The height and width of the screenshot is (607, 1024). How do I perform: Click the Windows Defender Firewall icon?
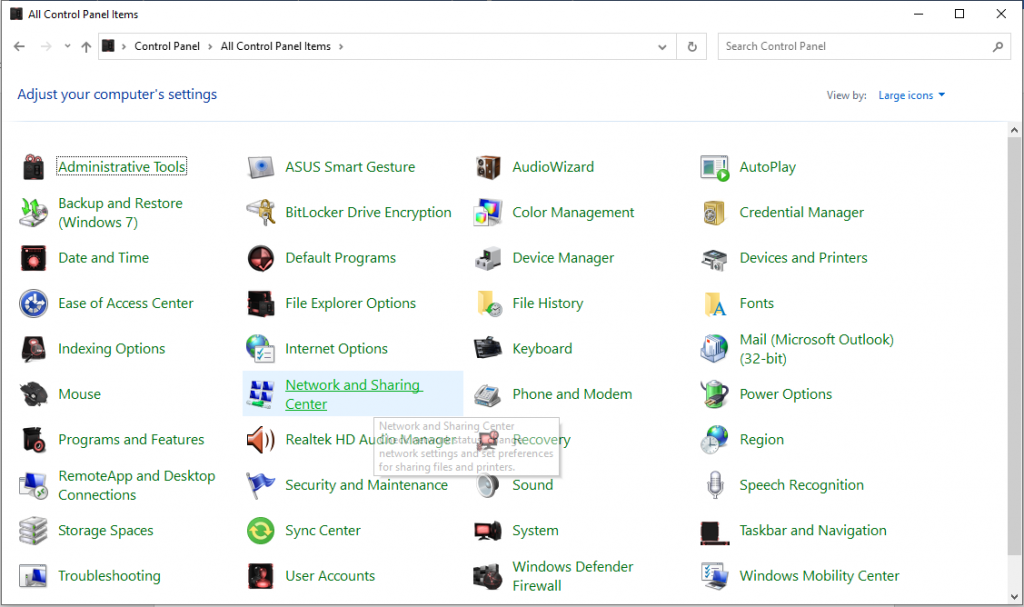click(x=488, y=576)
